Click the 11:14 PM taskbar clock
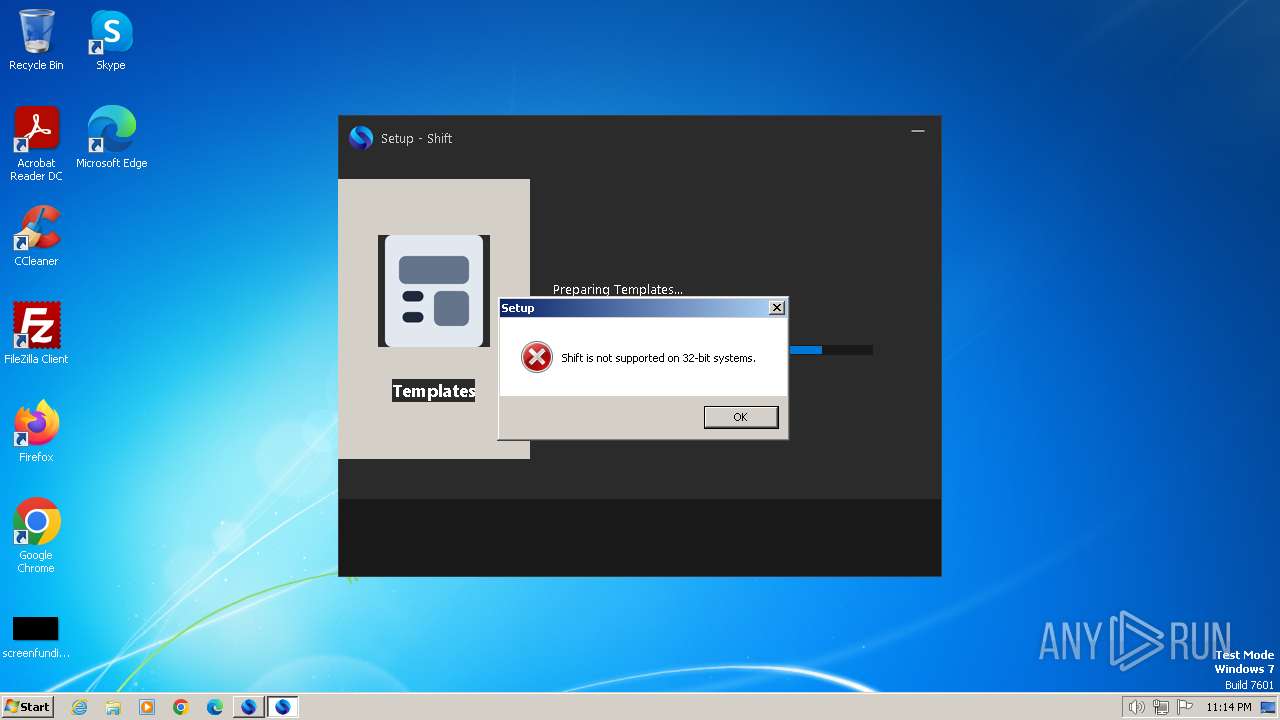 point(1228,707)
